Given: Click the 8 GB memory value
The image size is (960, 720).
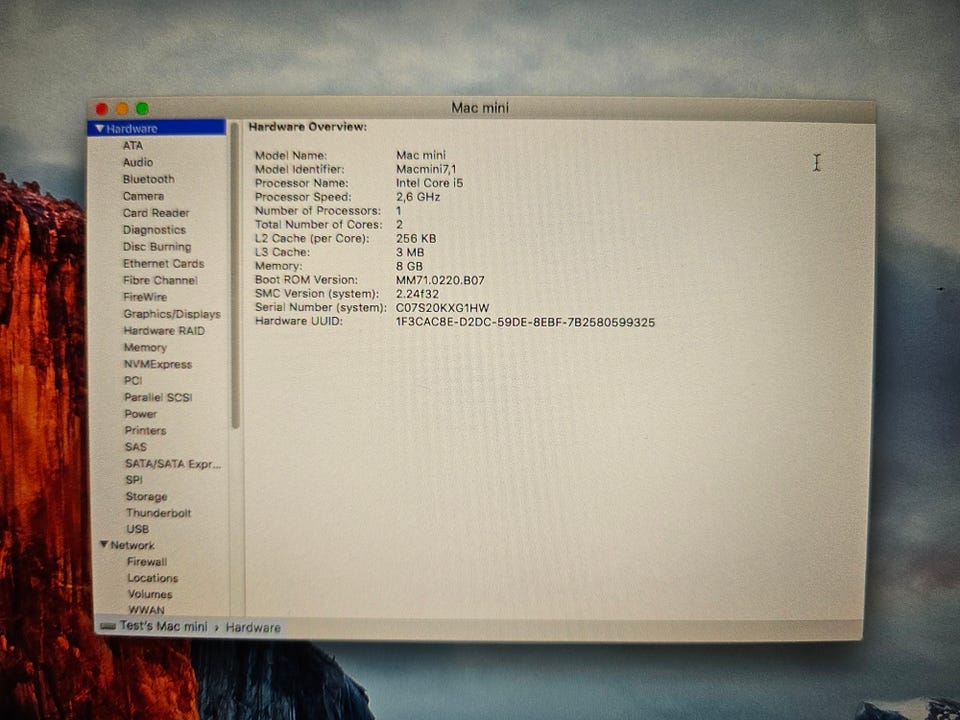Looking at the screenshot, I should pos(409,266).
